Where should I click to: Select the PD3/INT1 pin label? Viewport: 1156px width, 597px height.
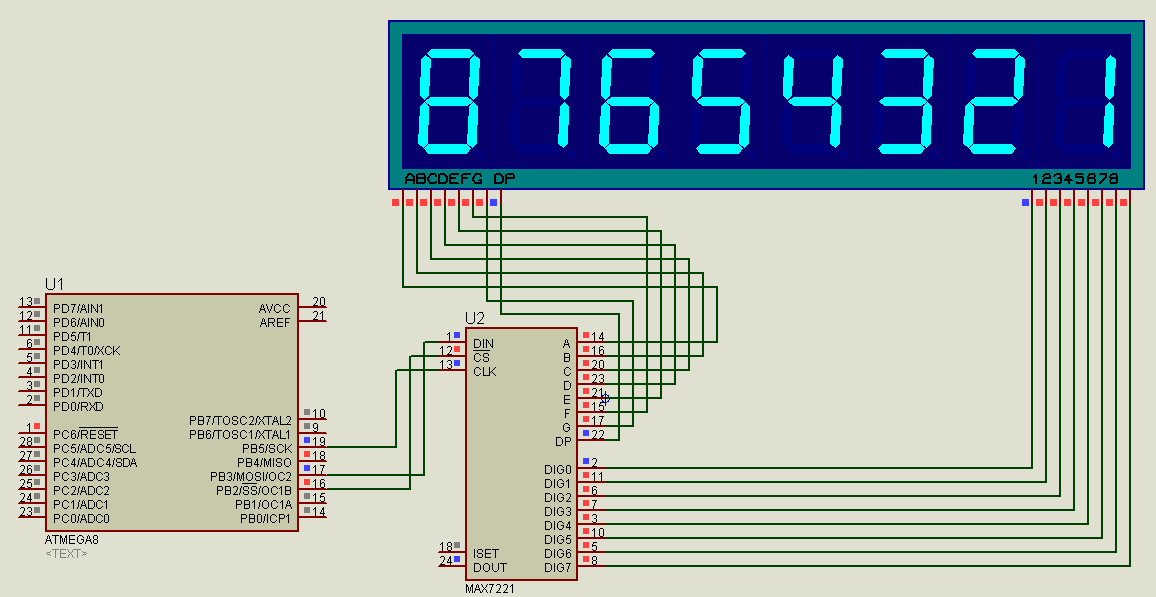pos(78,365)
